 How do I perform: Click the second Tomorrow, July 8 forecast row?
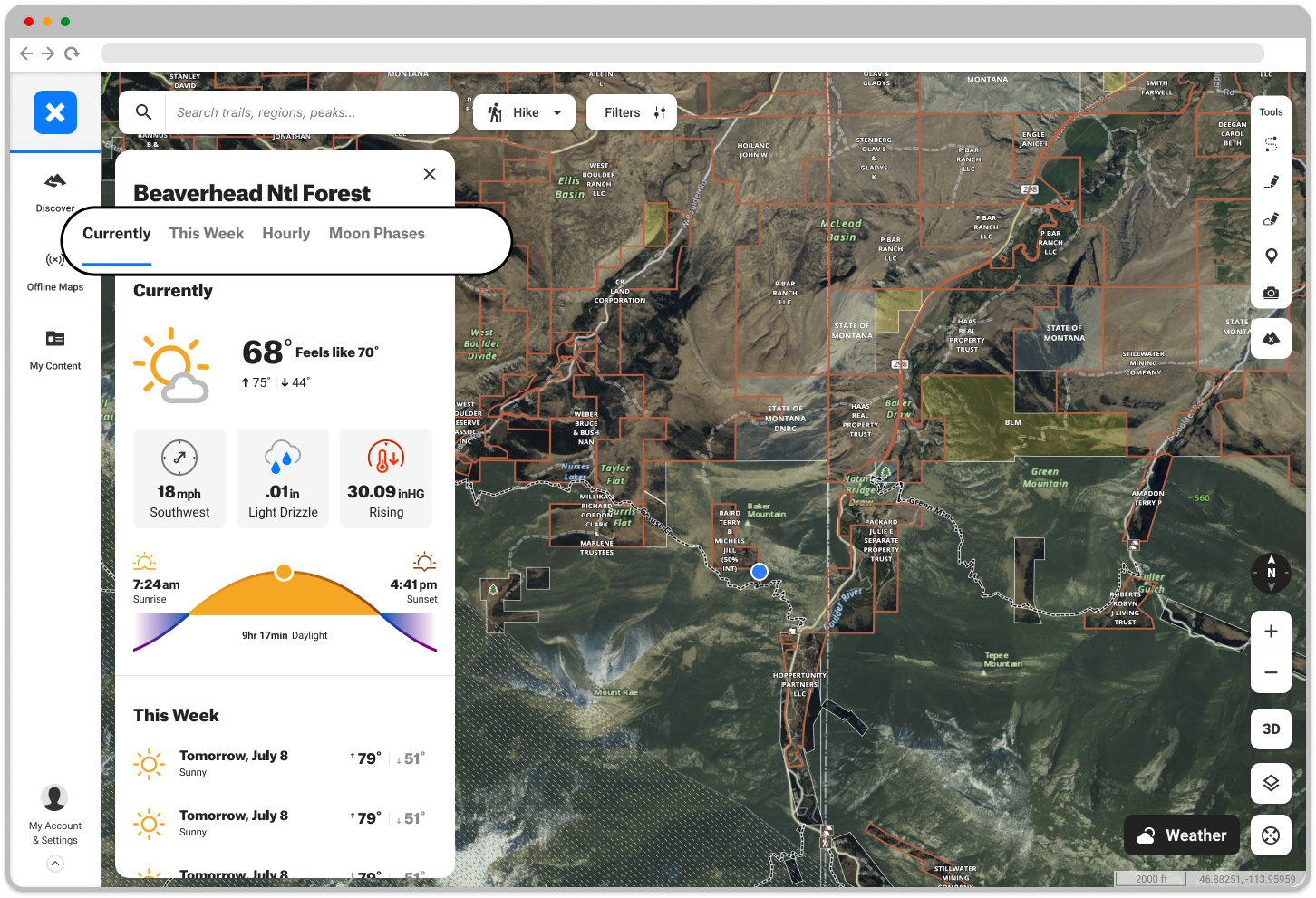[285, 823]
